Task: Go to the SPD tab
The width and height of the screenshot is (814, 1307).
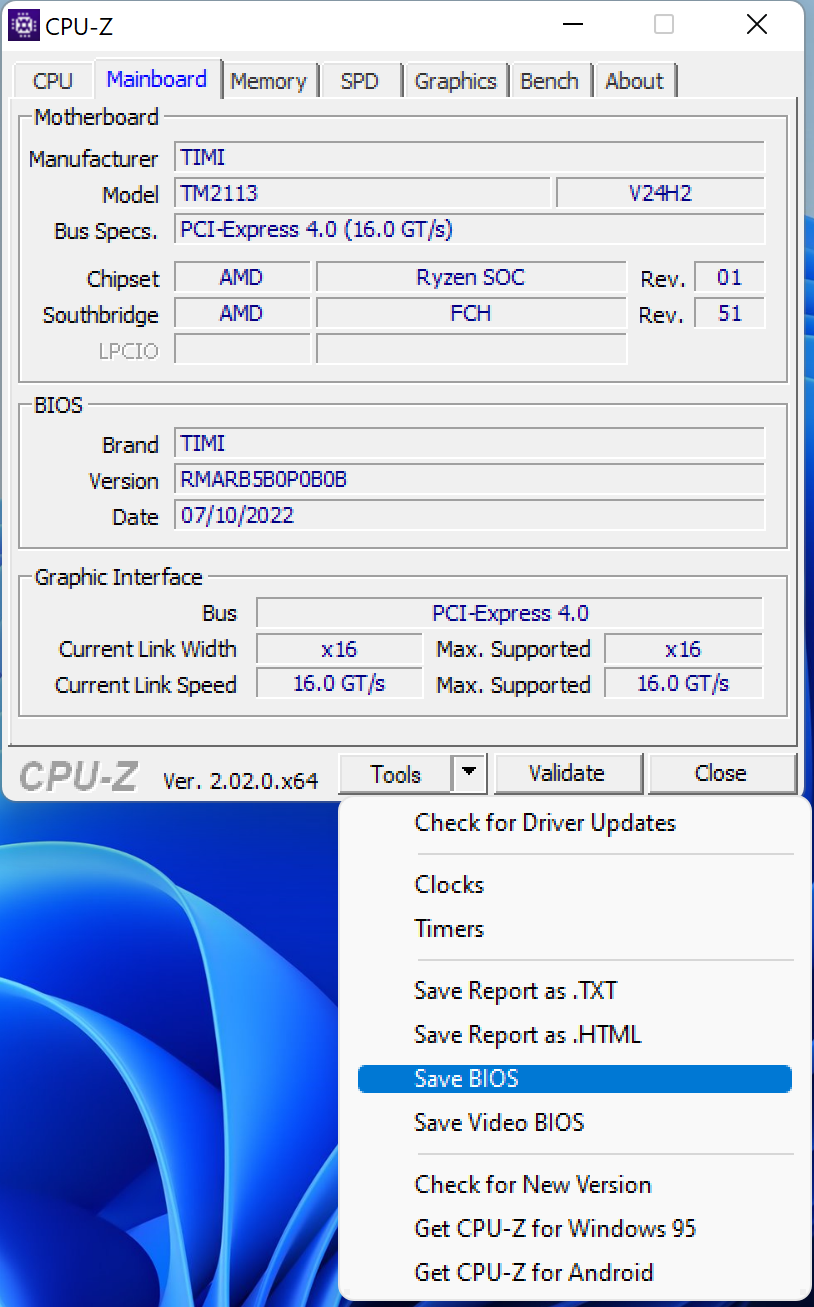Action: (360, 81)
